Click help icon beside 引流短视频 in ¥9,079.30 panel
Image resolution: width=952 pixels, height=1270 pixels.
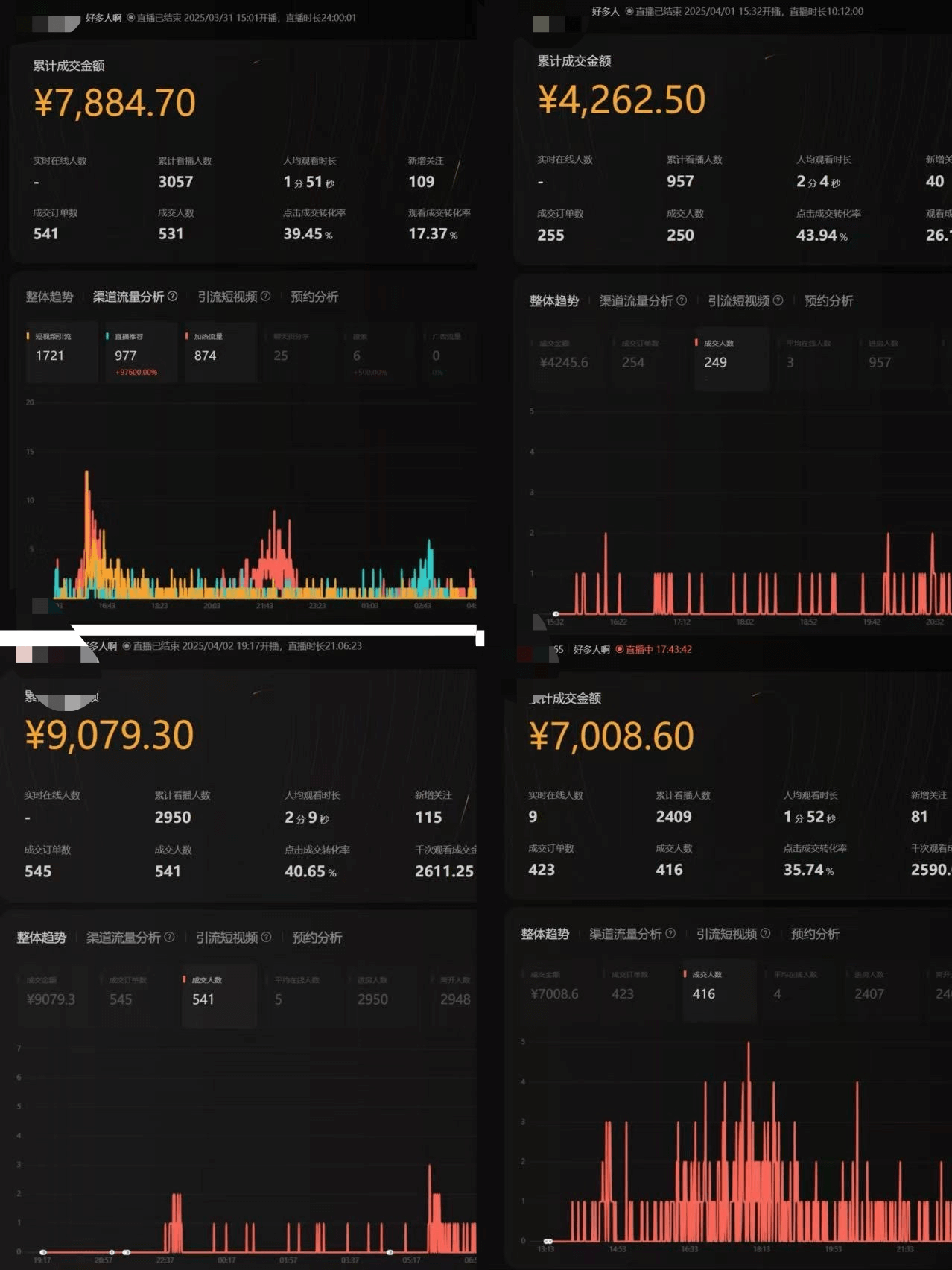pyautogui.click(x=267, y=937)
